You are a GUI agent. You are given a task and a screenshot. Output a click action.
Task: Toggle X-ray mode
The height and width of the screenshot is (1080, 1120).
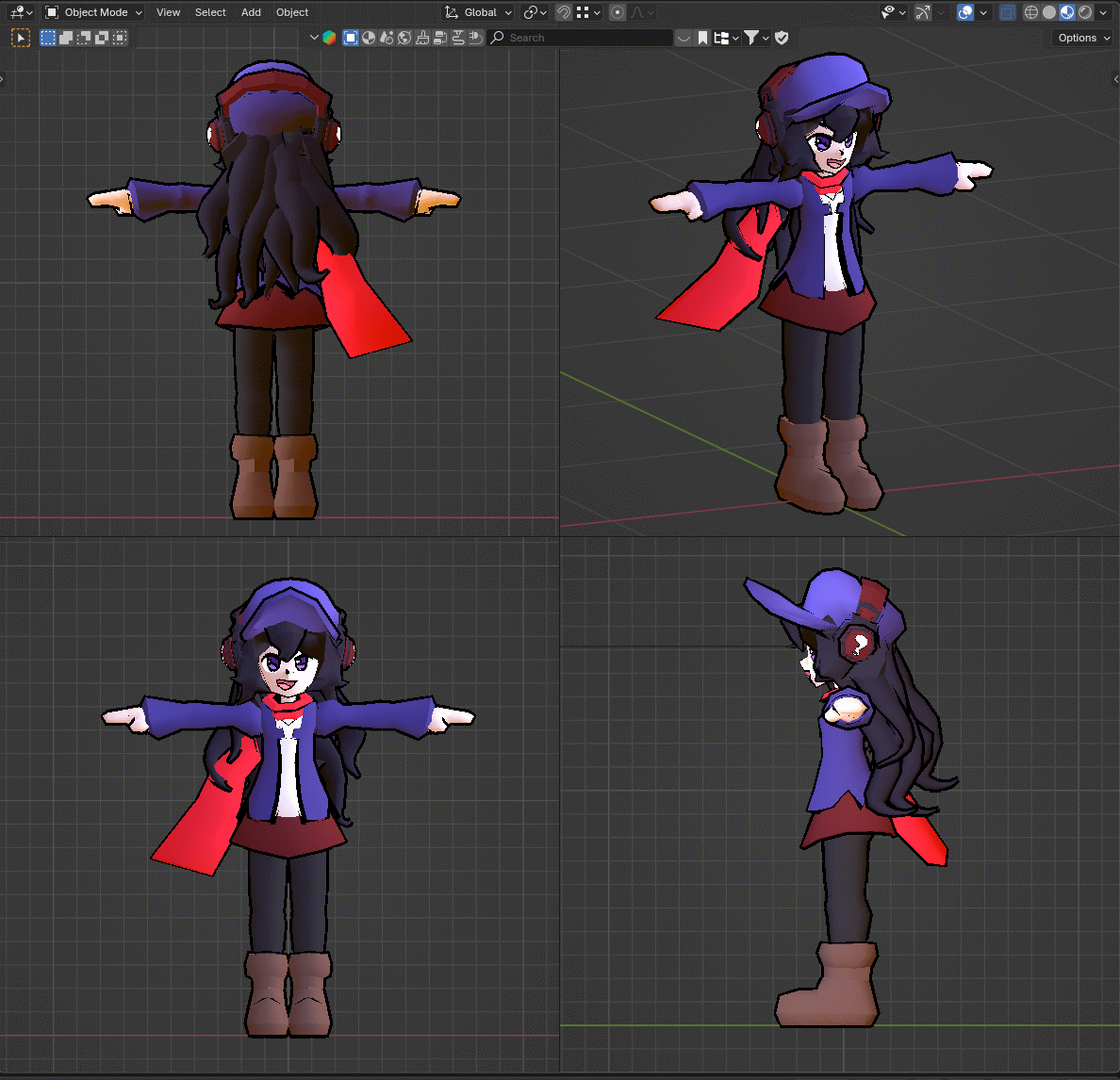pyautogui.click(x=1007, y=12)
